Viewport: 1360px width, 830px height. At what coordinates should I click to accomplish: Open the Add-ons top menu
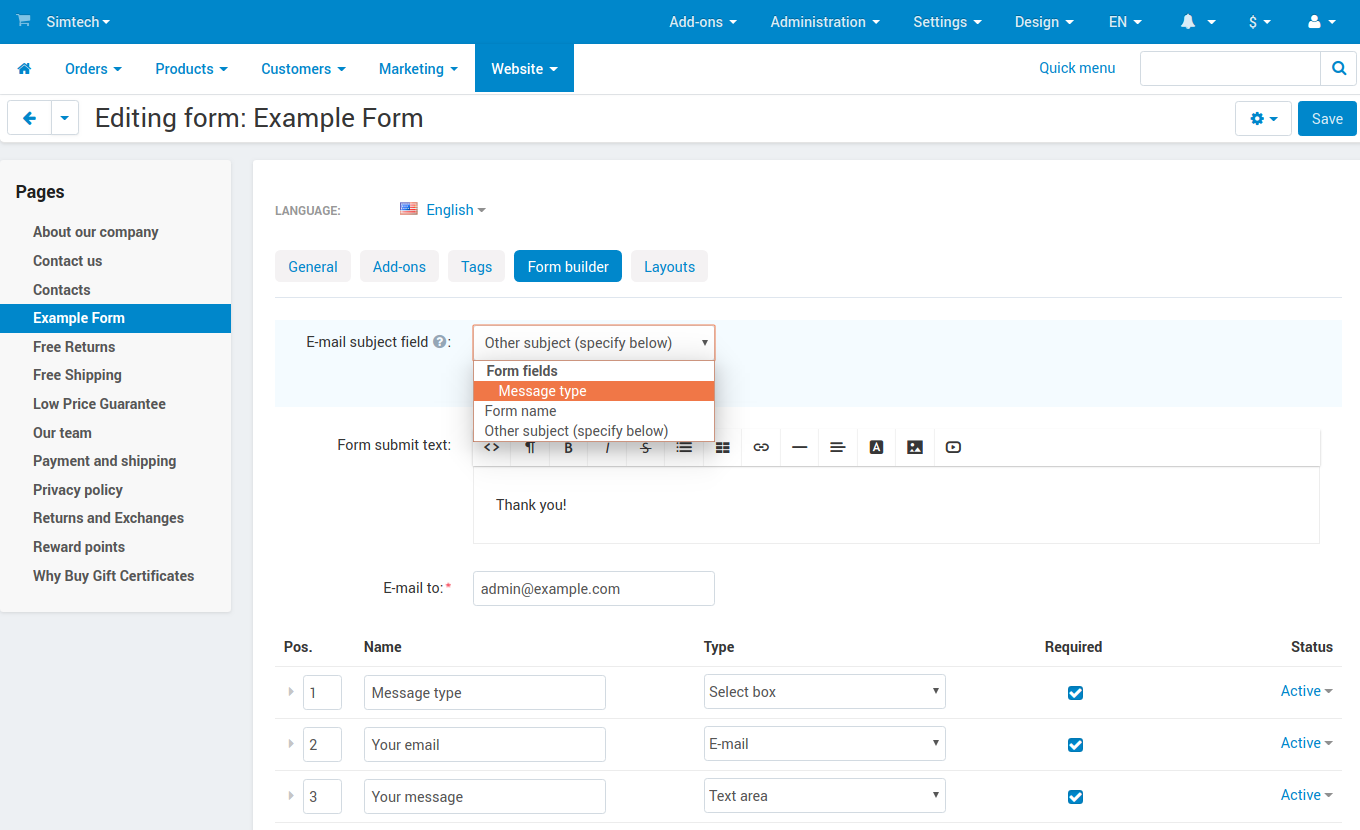point(703,22)
